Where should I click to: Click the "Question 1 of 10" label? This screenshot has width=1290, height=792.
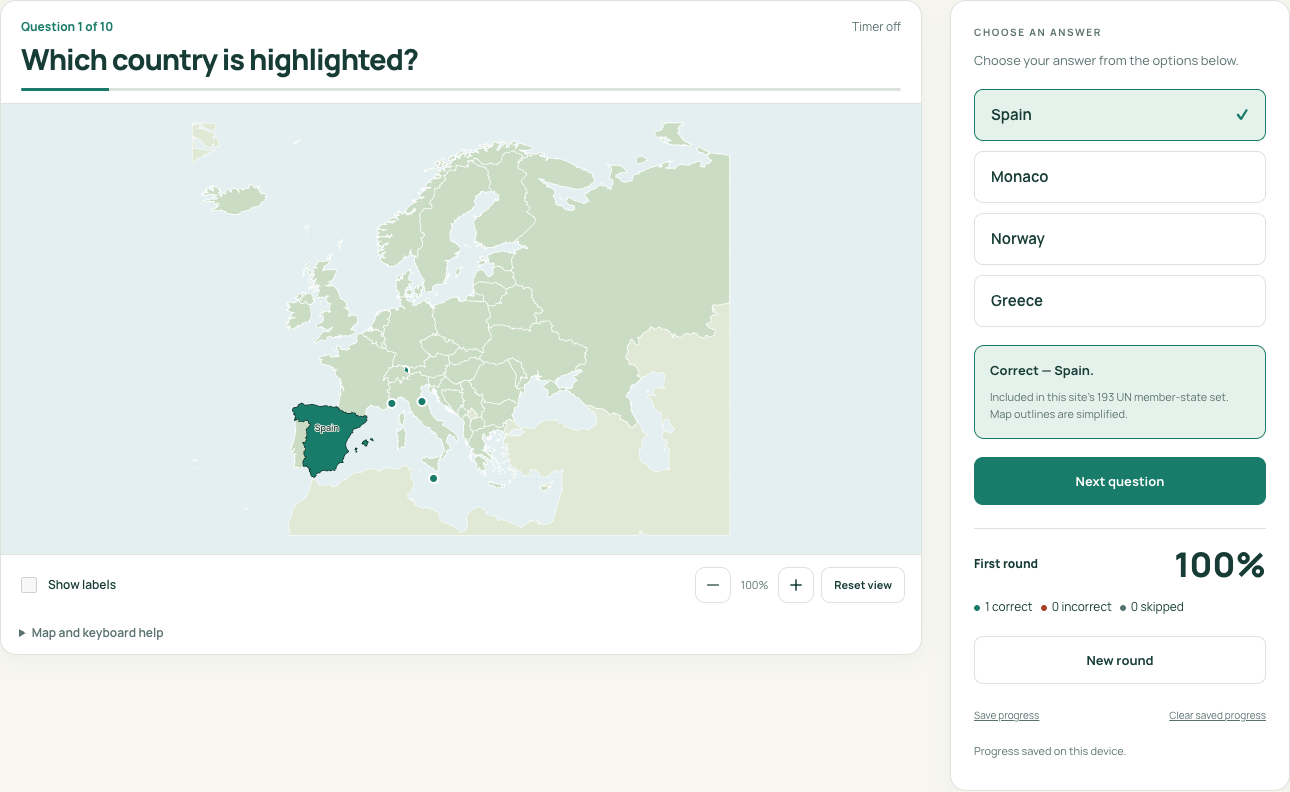tap(67, 27)
